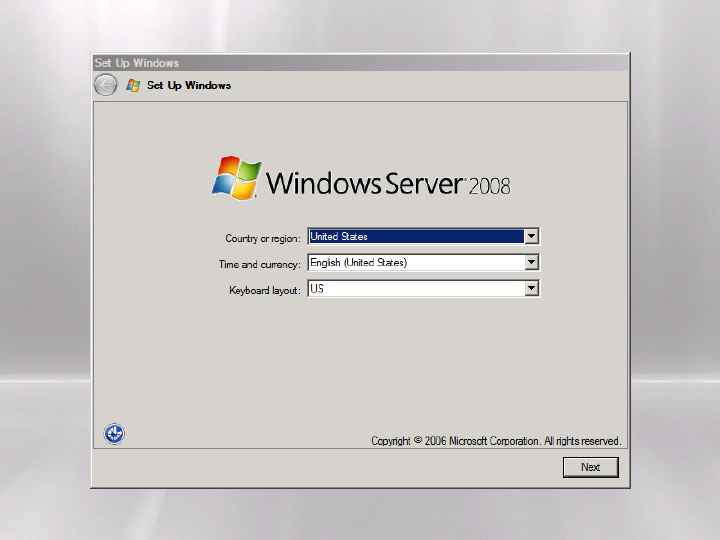Click the Windows Server 2008 logo
720x540 pixels.
[x=361, y=179]
